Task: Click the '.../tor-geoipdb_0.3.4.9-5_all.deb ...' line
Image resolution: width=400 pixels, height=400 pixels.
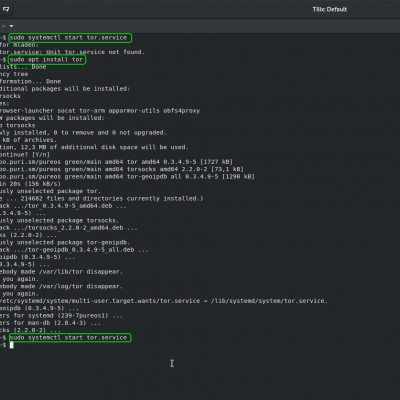Action: (x=74, y=250)
